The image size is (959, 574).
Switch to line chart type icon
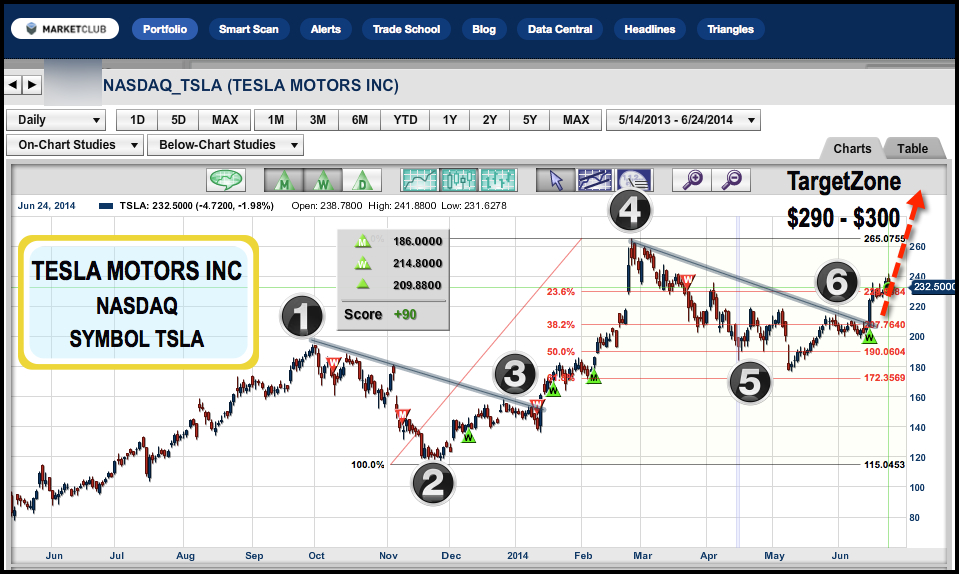[419, 180]
